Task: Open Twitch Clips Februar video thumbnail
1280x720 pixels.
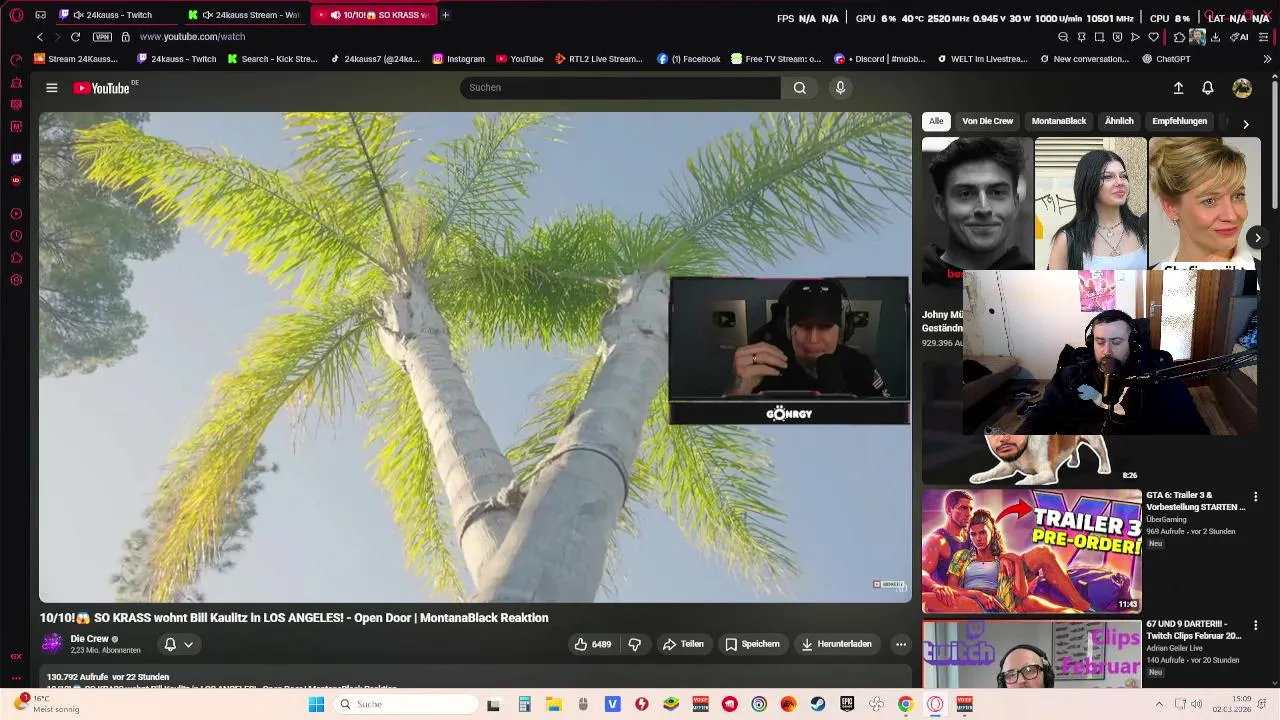Action: coord(1031,653)
